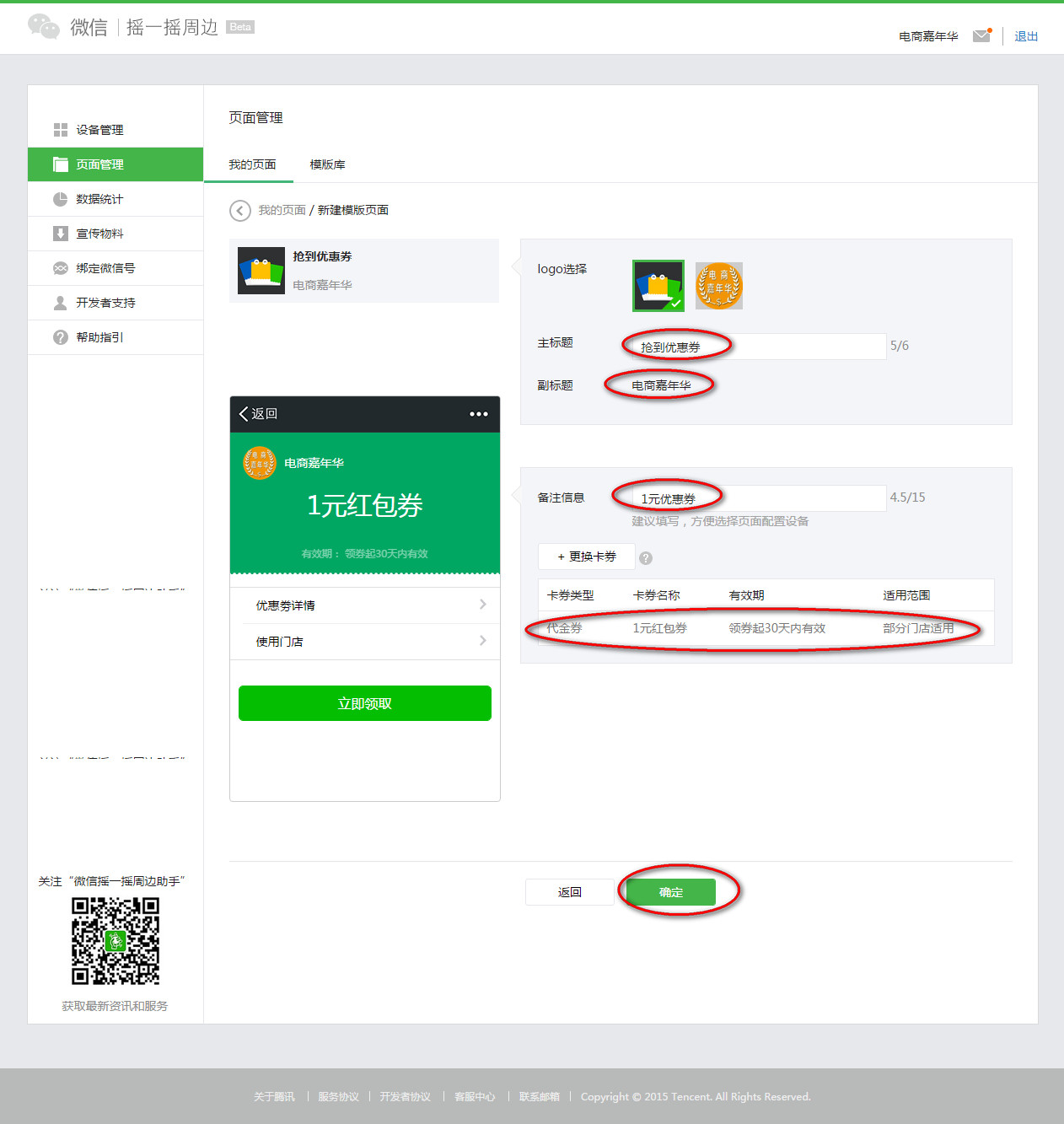Switch to the 模版库 tab

327,164
